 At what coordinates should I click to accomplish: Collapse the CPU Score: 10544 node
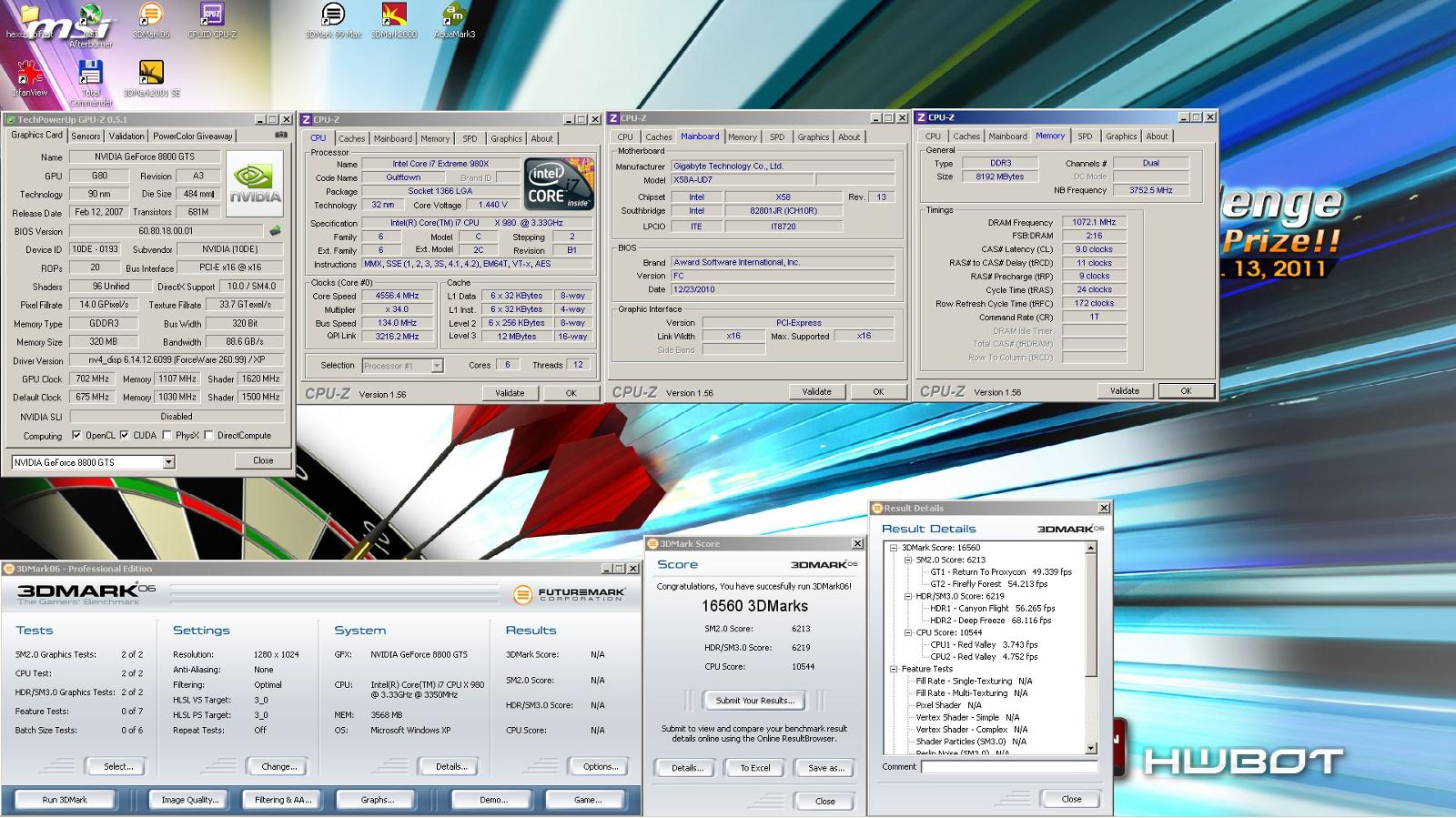[x=907, y=632]
